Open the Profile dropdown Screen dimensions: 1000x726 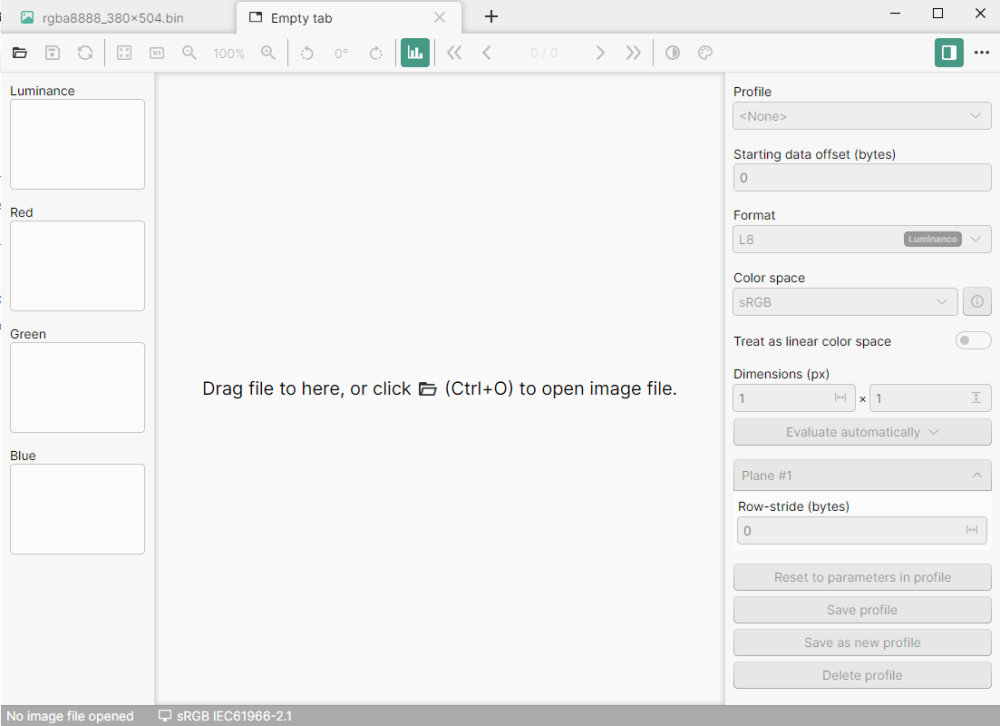point(862,117)
